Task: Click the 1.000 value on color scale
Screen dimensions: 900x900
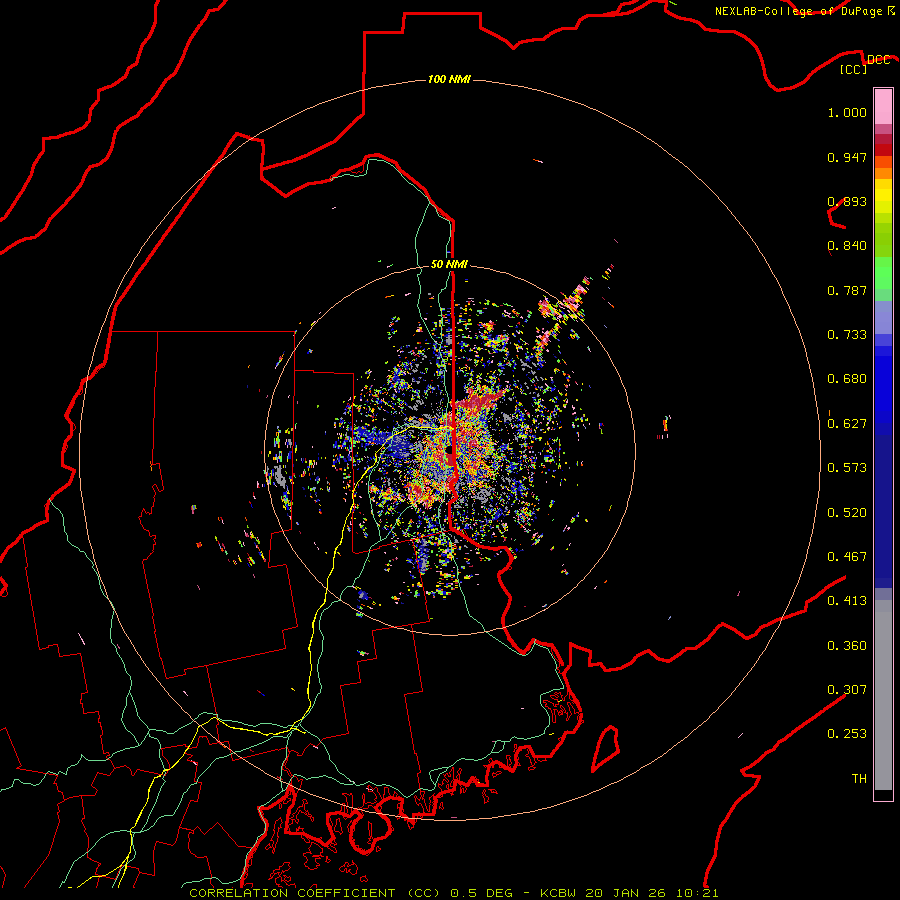Action: point(847,112)
